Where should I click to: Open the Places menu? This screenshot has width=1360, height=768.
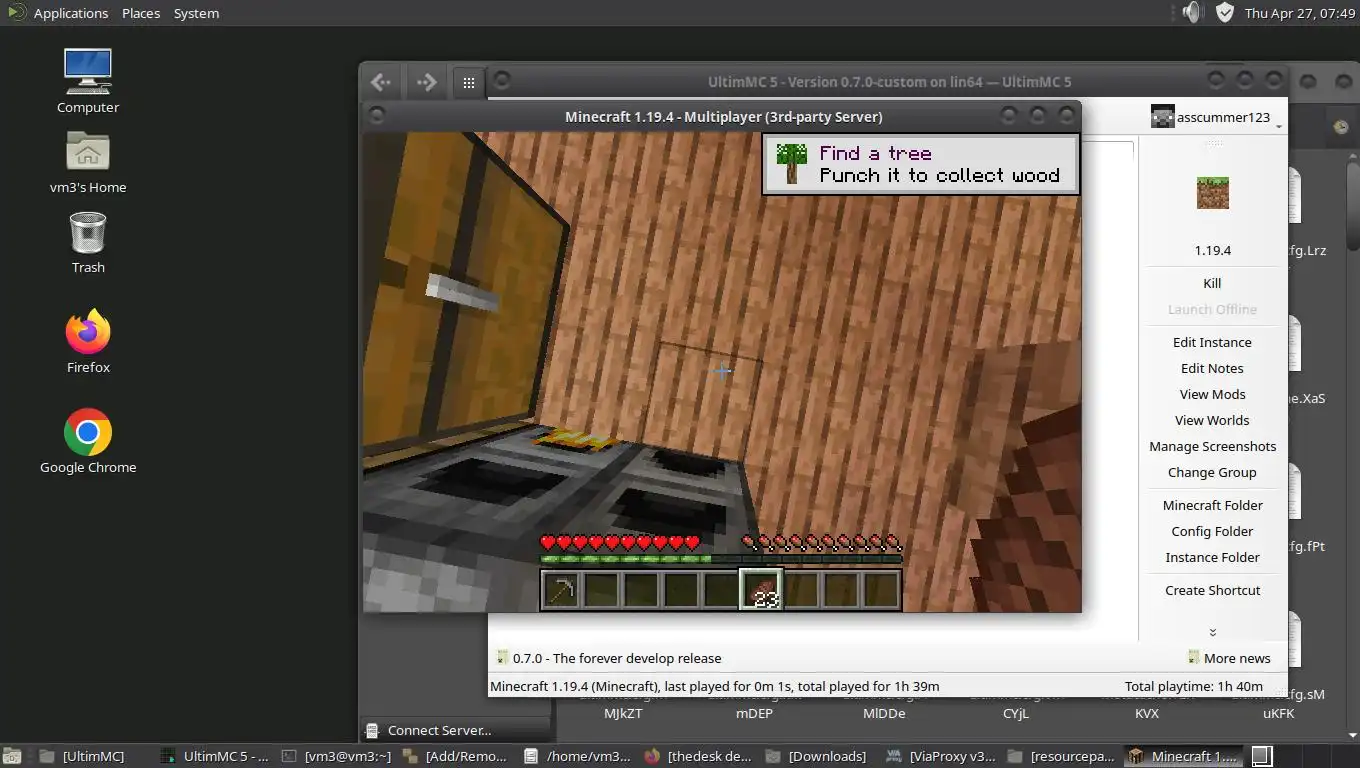(x=141, y=13)
